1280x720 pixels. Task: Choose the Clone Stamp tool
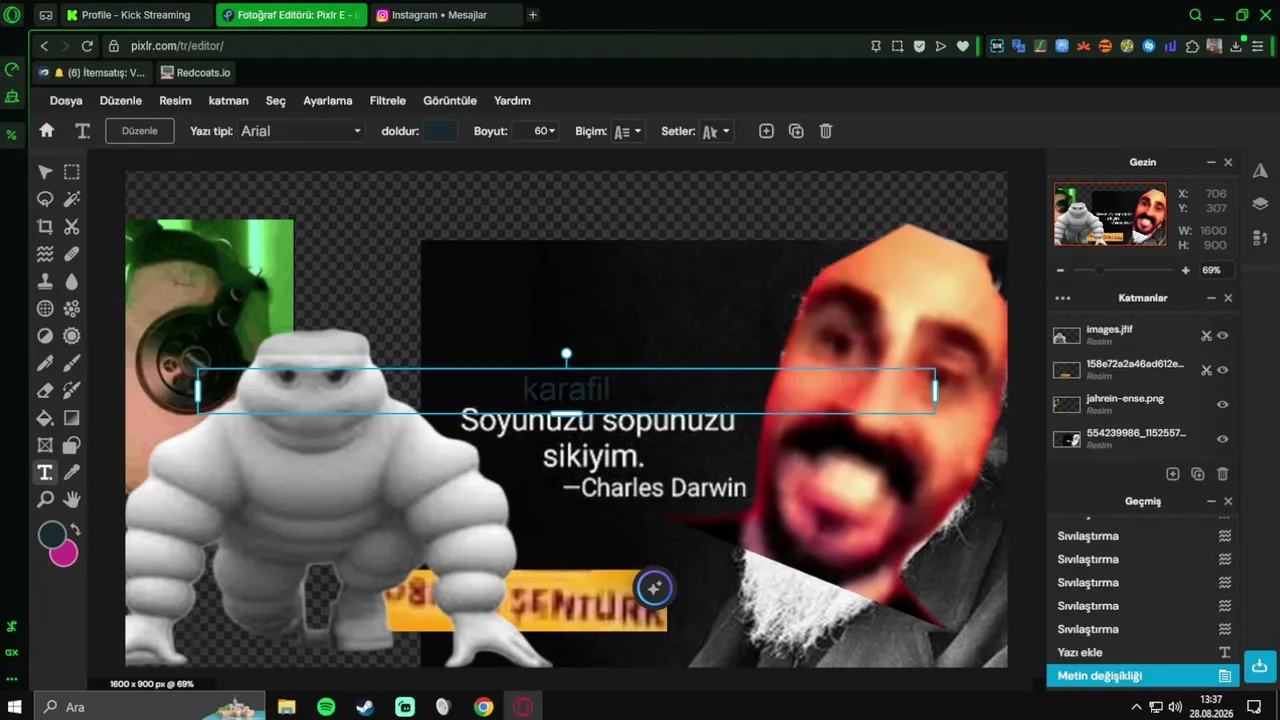point(45,282)
